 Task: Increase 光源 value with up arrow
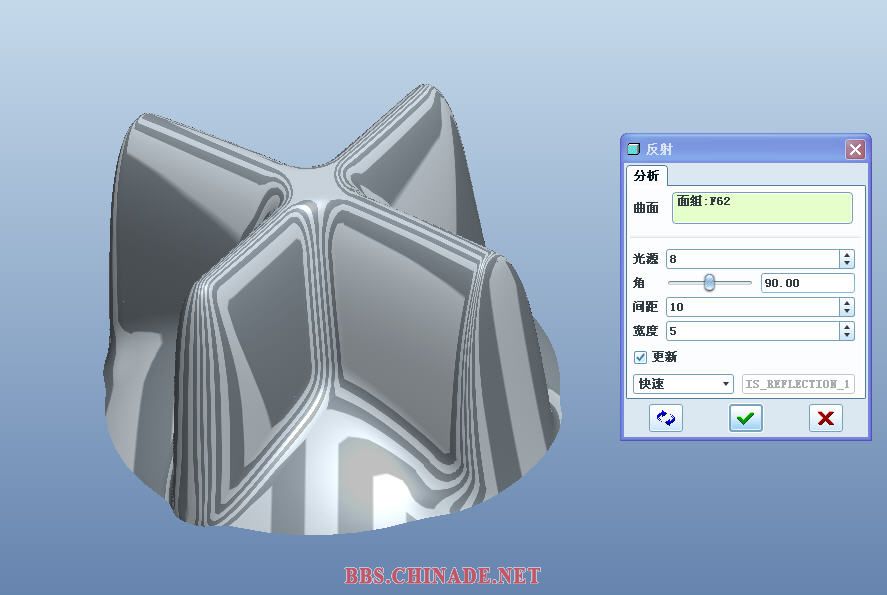click(x=847, y=255)
